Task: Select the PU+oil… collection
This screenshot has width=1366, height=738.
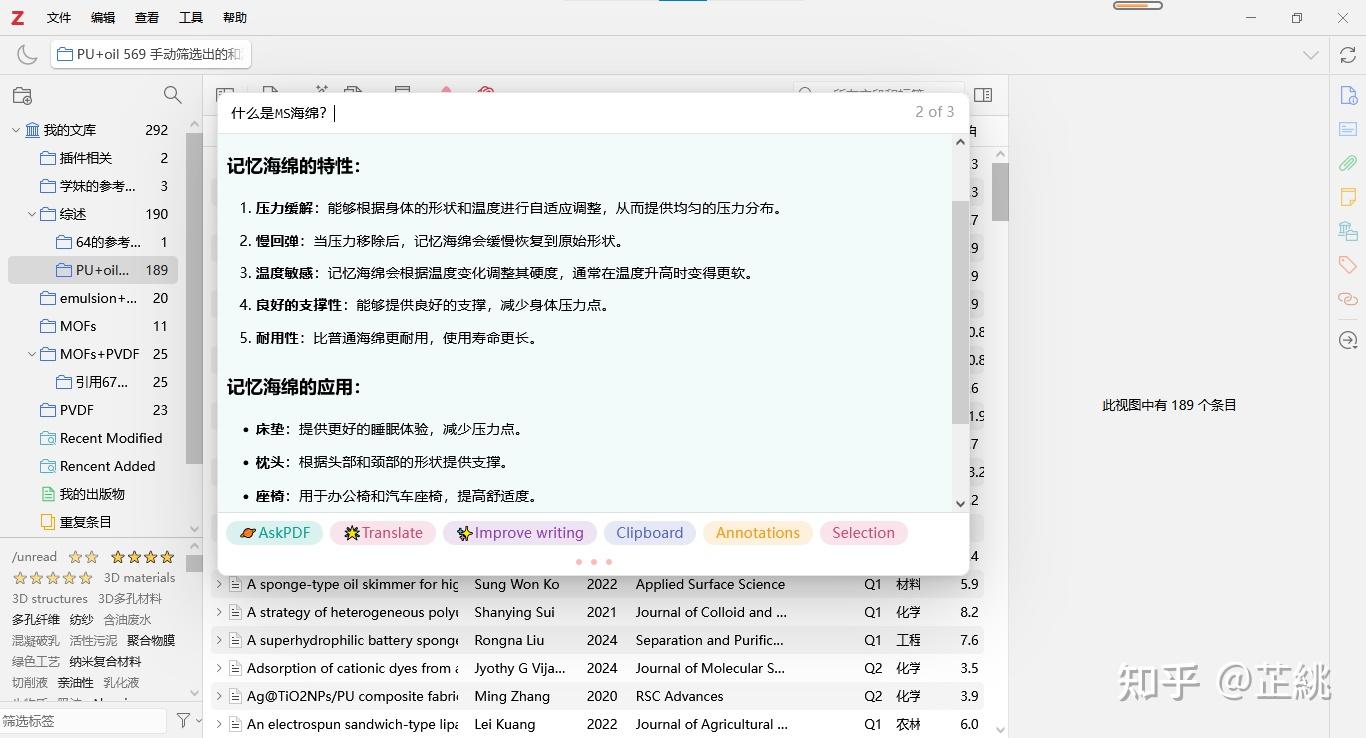Action: coord(93,270)
